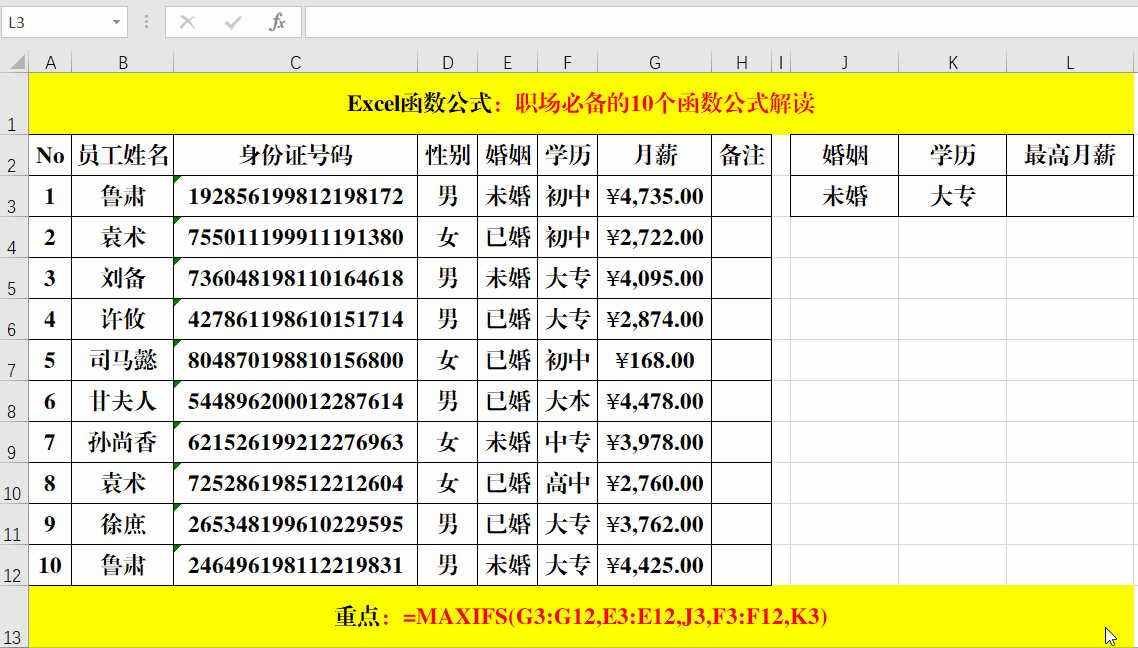Click cell J3 containing '未婚'
This screenshot has height=648, width=1138.
(x=844, y=196)
